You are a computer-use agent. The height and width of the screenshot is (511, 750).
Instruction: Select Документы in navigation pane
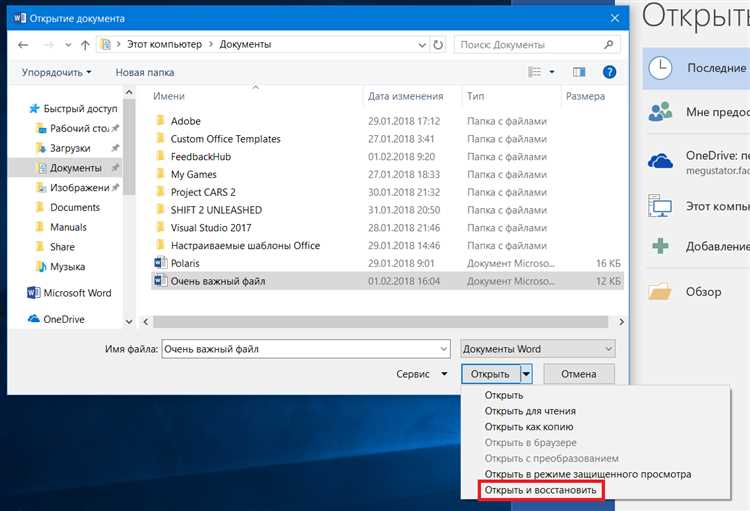(66, 168)
